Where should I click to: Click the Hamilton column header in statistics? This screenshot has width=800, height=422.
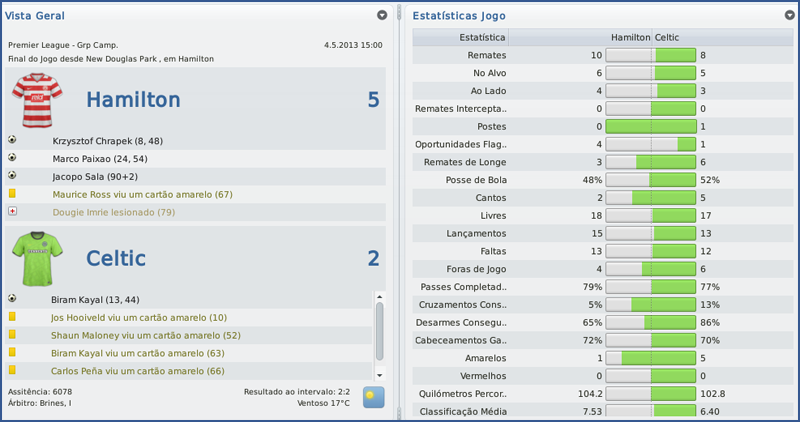[x=629, y=37]
